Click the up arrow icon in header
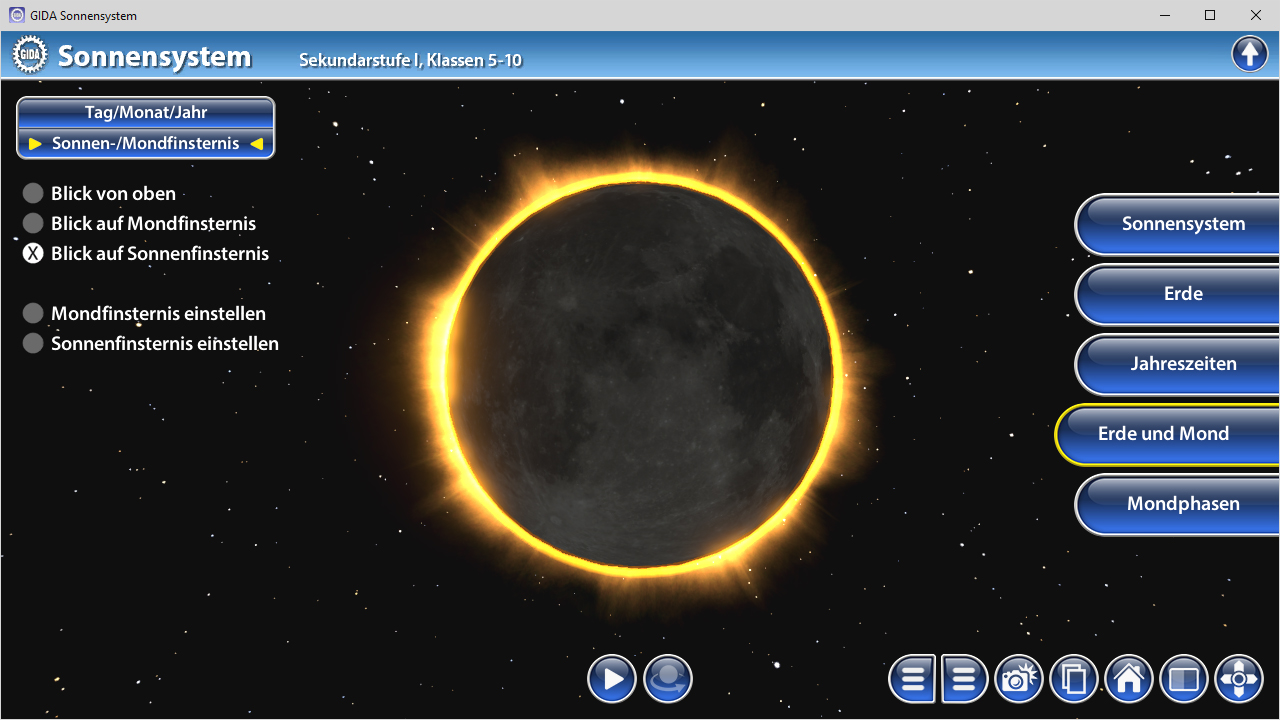The image size is (1280, 720). [x=1249, y=54]
